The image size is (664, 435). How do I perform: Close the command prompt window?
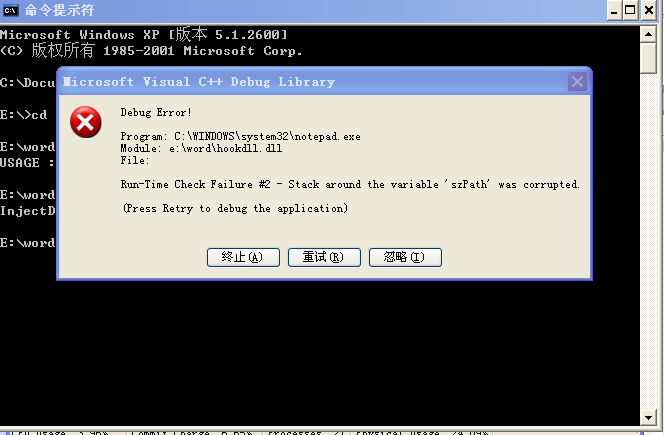pyautogui.click(x=649, y=10)
